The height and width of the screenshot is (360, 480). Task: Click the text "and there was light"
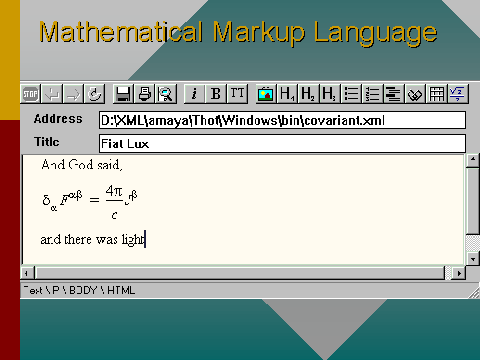(93, 239)
